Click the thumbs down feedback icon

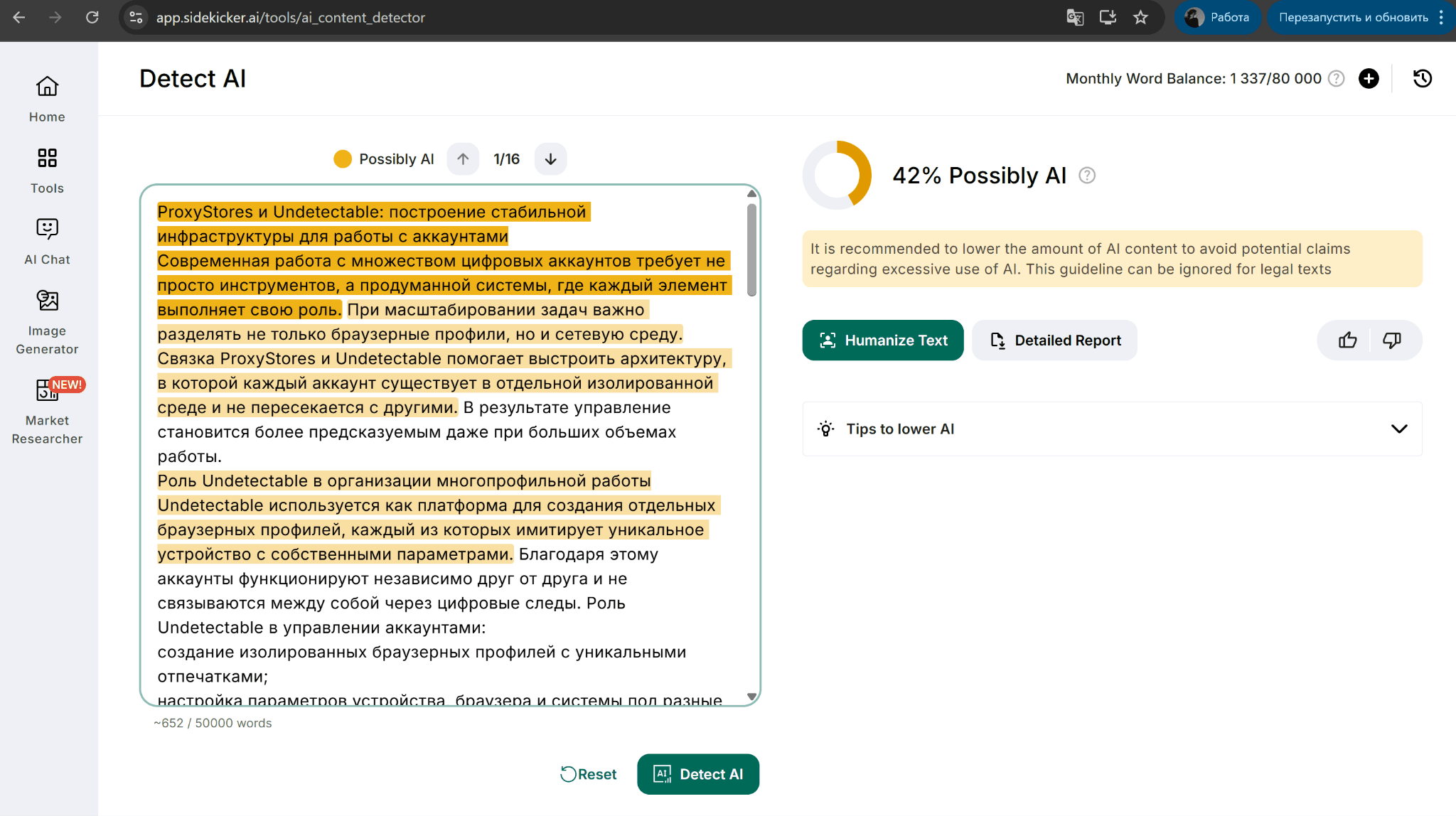(1391, 340)
